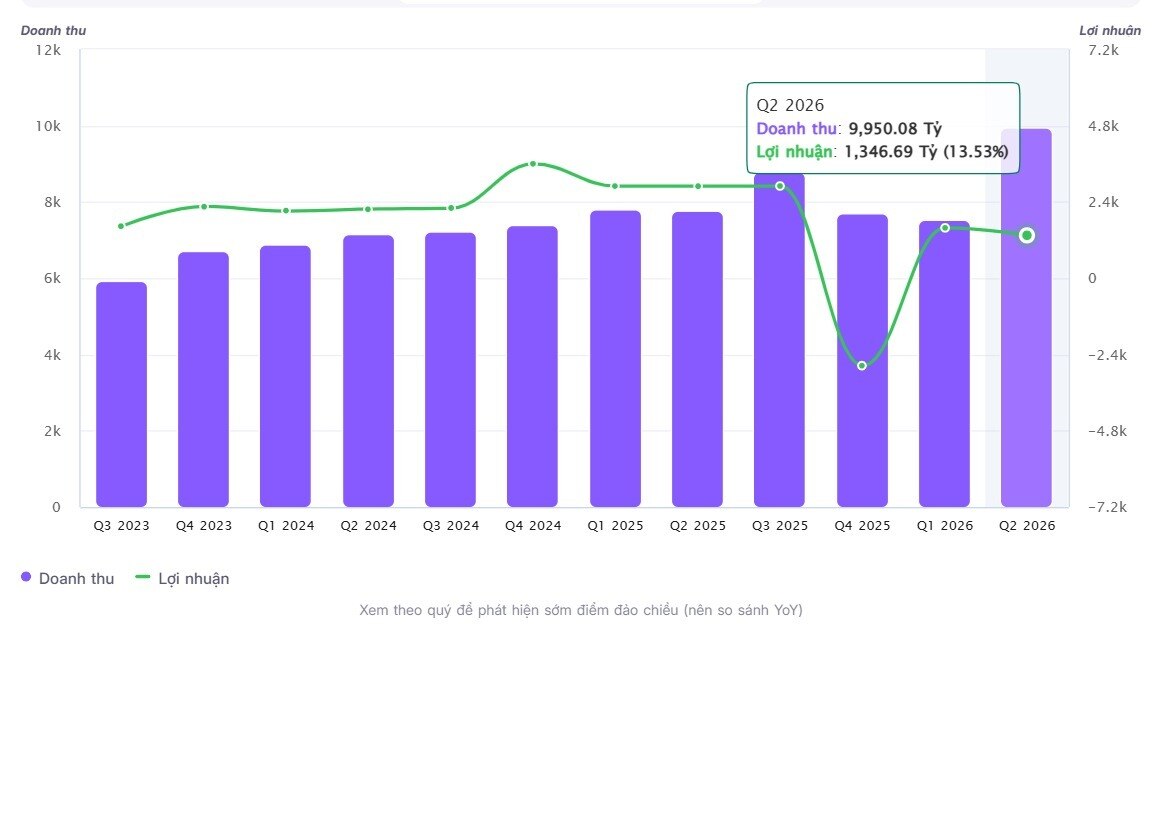Select the profit line point at Q4 2023

204,207
